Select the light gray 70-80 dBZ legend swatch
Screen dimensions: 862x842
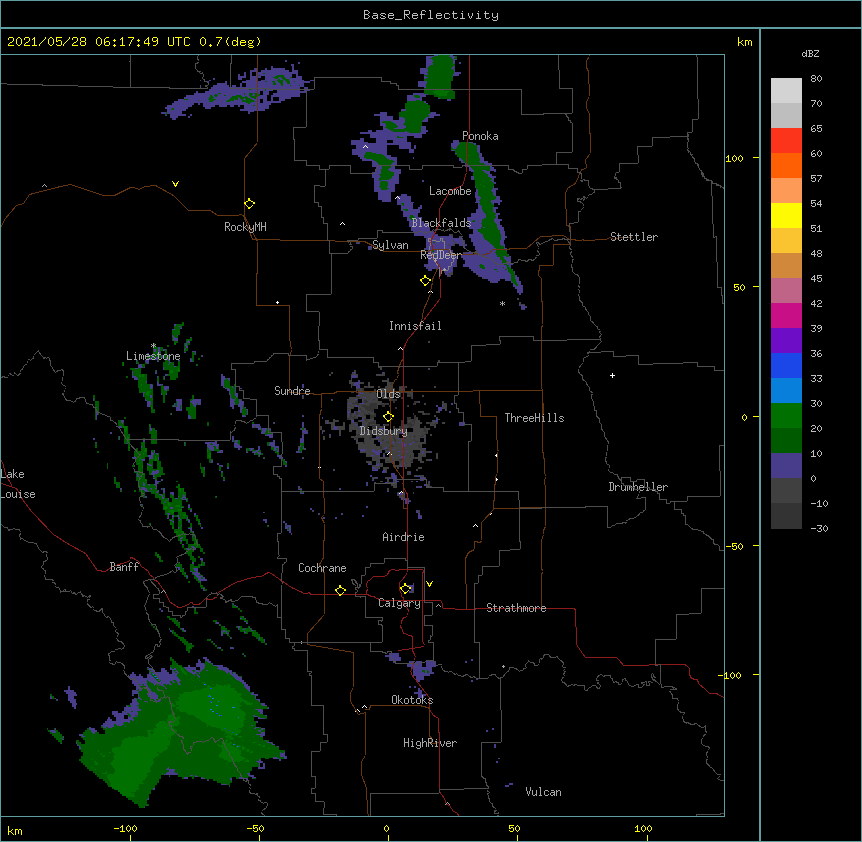point(786,91)
